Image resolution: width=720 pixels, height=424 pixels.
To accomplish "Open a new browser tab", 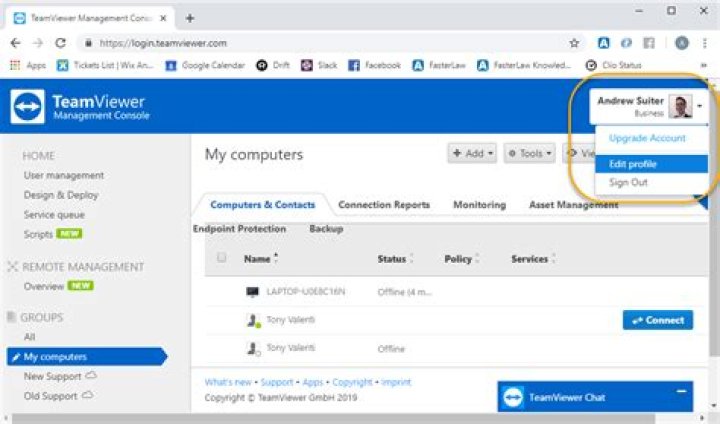I will (190, 18).
